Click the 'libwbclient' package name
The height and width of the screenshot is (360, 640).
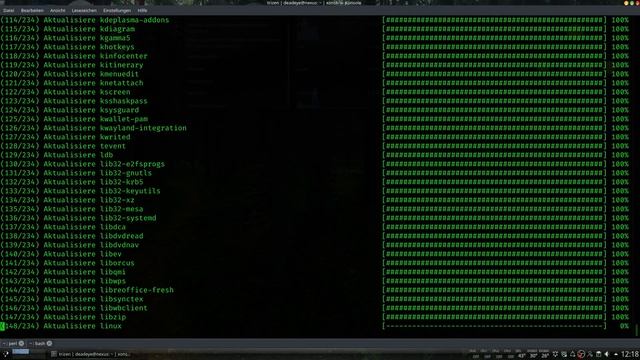[x=124, y=308]
